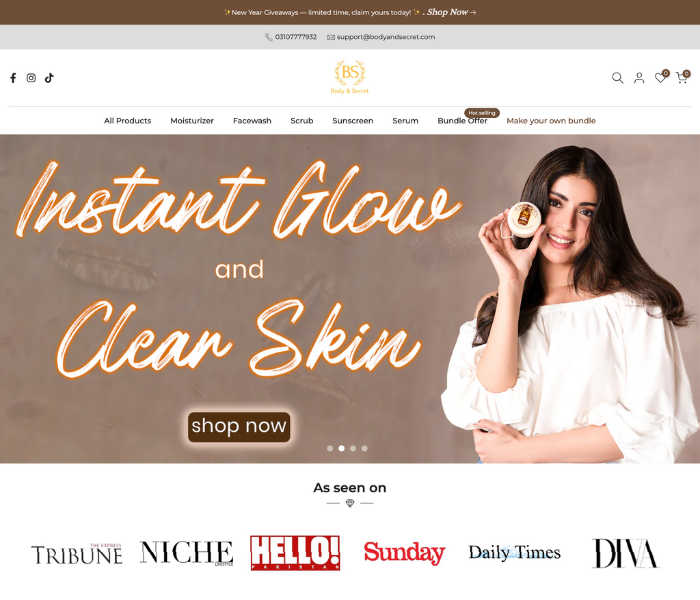Viewport: 700px width, 600px height.
Task: Go to the Bundle Offer page
Action: click(x=462, y=121)
